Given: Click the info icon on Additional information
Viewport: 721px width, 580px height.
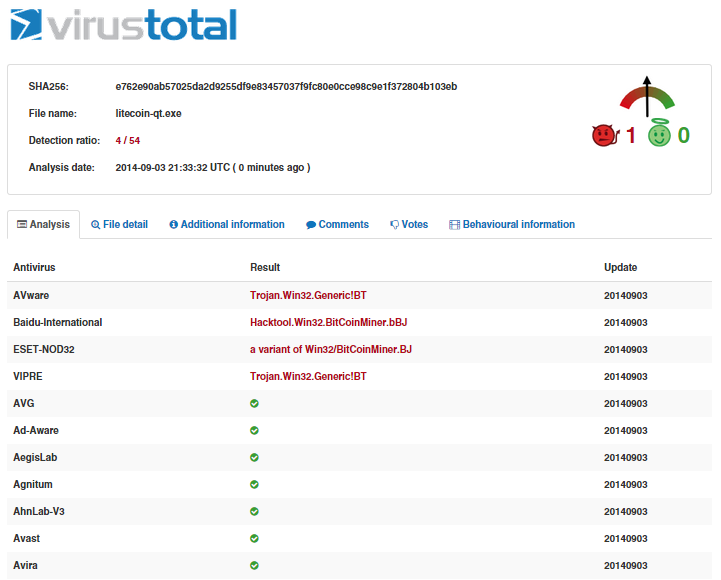Looking at the screenshot, I should pyautogui.click(x=173, y=224).
